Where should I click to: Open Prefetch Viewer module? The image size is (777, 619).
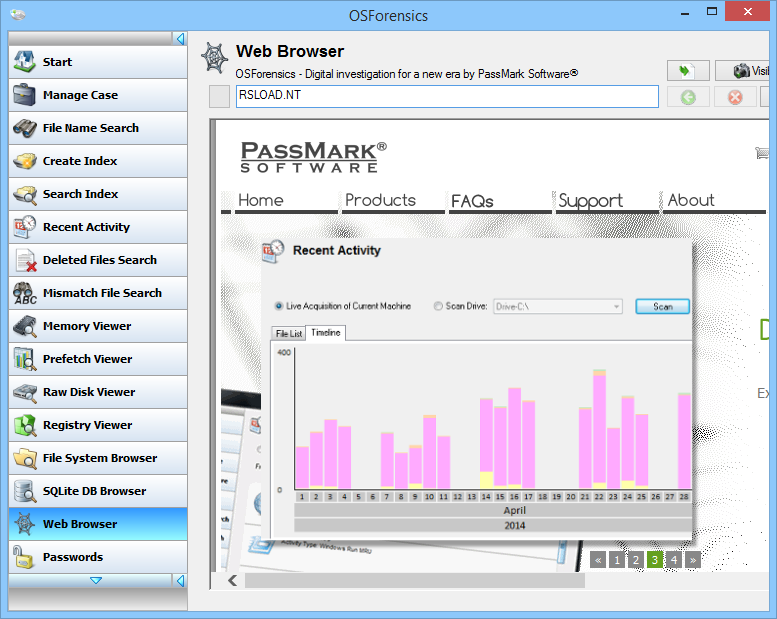tap(98, 359)
